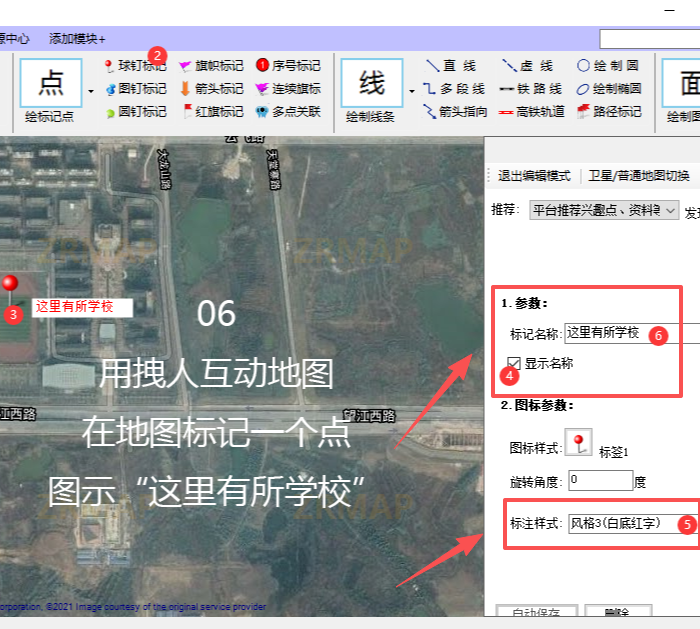
Task: Click the red ball pin marker on map
Action: [x=11, y=283]
